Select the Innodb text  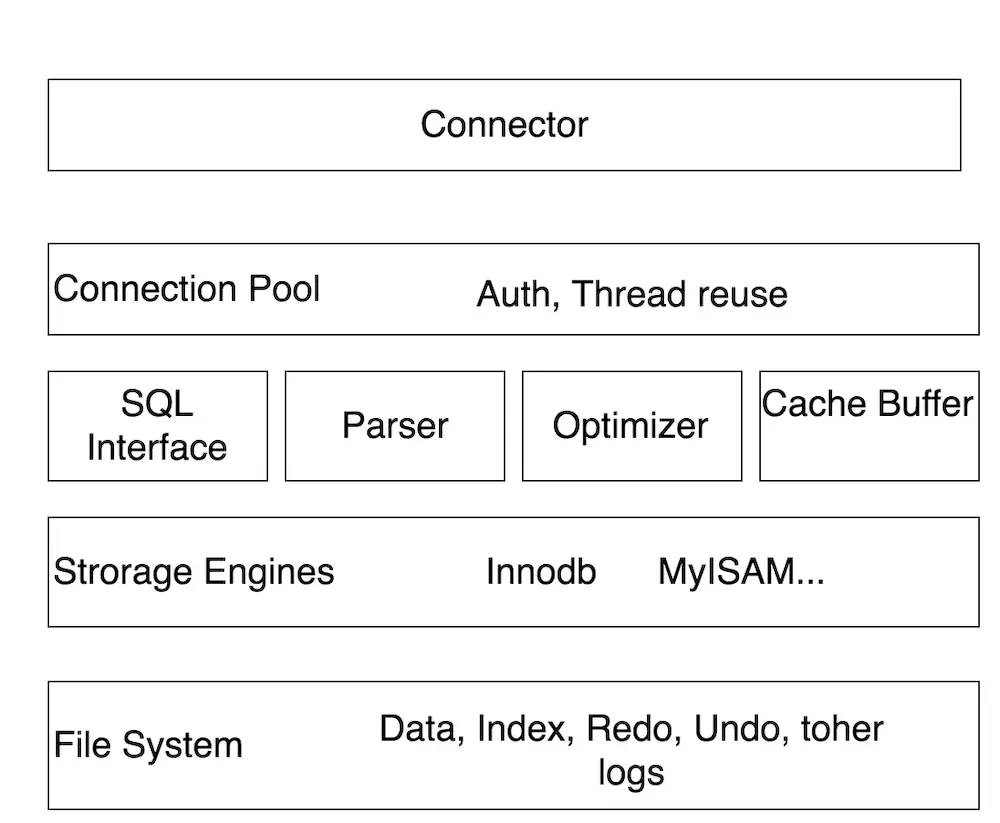point(541,572)
